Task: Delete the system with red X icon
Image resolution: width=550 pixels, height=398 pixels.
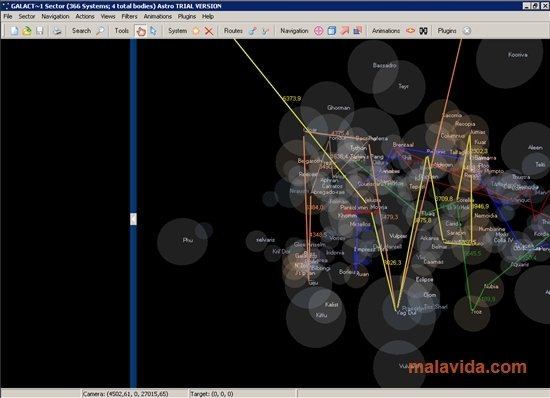Action: tap(209, 31)
